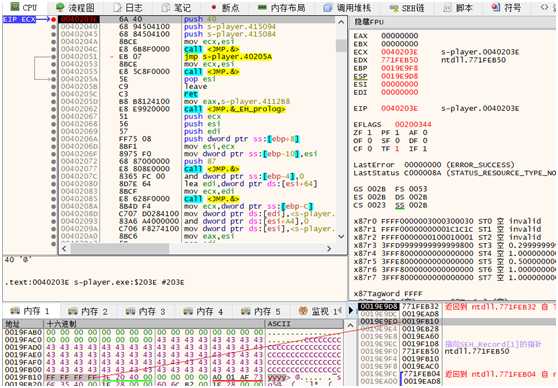Screen dimensions: 558x388
Task: Toggle breakpoint dot on 'push s-player.415084' row
Action: point(53,34)
